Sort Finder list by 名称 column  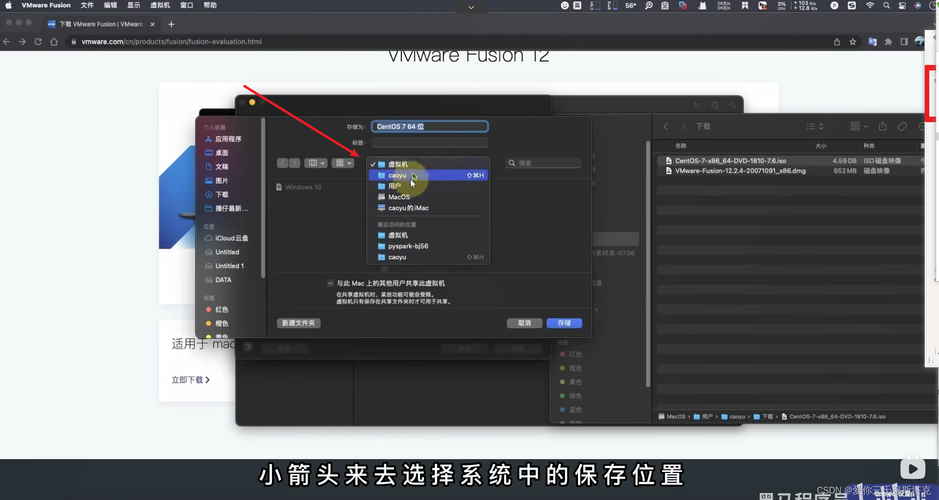pyautogui.click(x=681, y=146)
